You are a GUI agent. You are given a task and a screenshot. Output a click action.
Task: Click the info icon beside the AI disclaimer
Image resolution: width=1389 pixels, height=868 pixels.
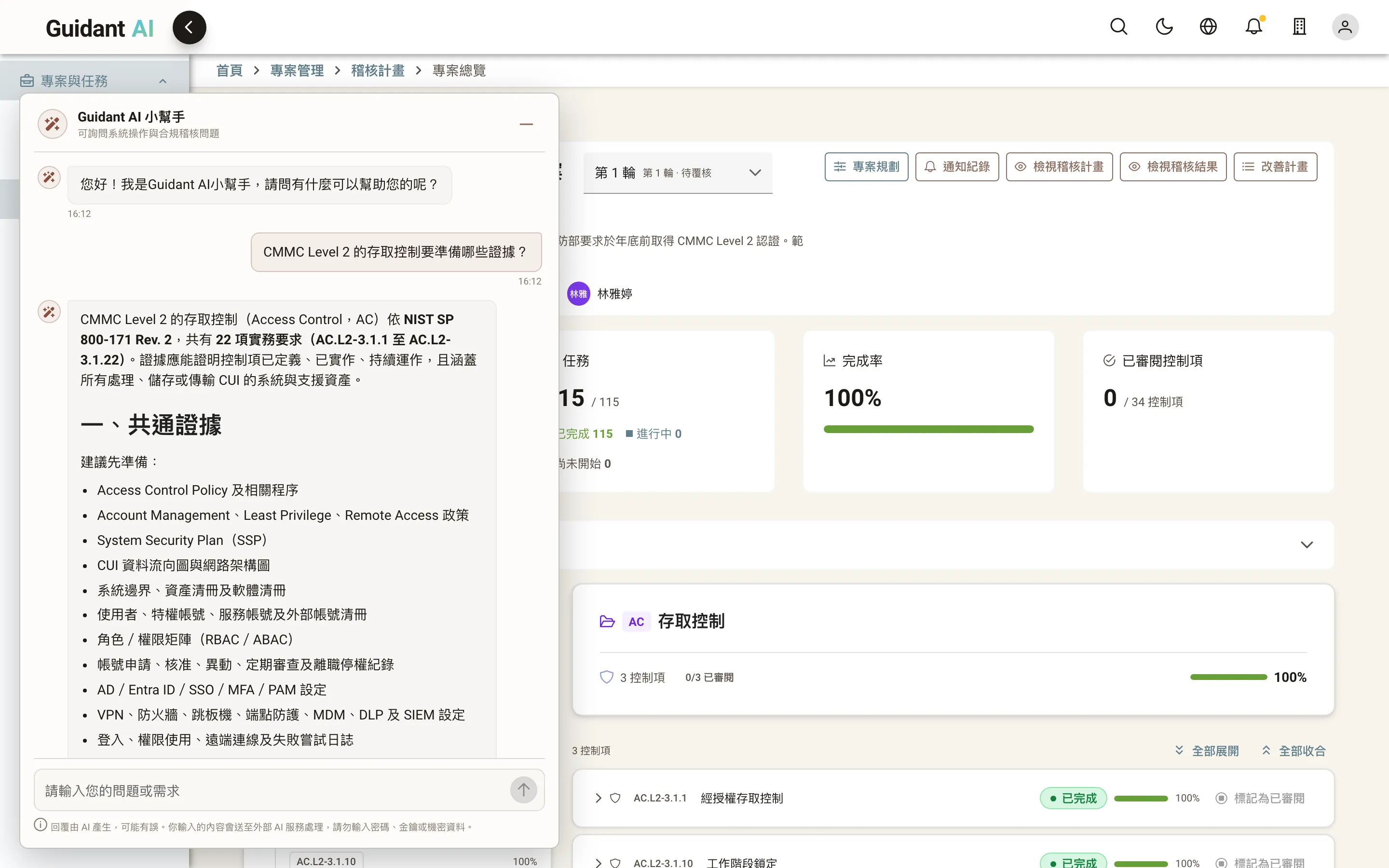pos(40,825)
